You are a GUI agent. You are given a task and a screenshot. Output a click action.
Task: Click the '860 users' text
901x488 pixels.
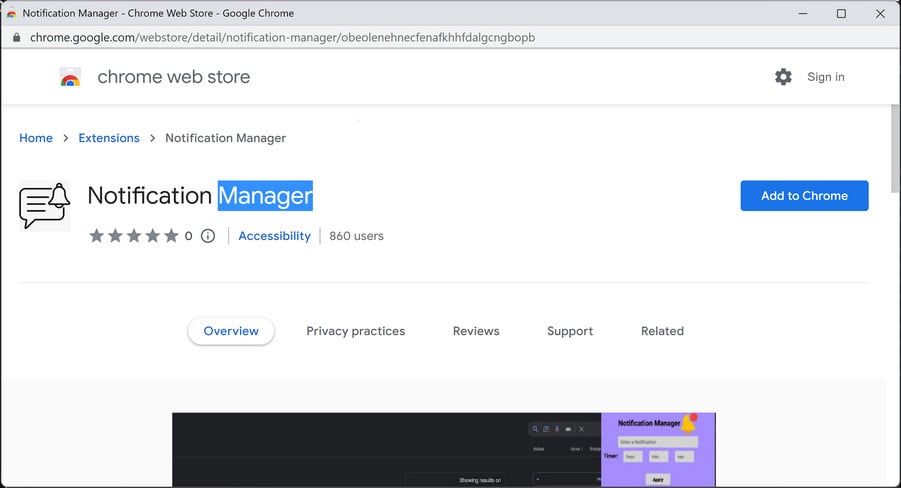356,236
